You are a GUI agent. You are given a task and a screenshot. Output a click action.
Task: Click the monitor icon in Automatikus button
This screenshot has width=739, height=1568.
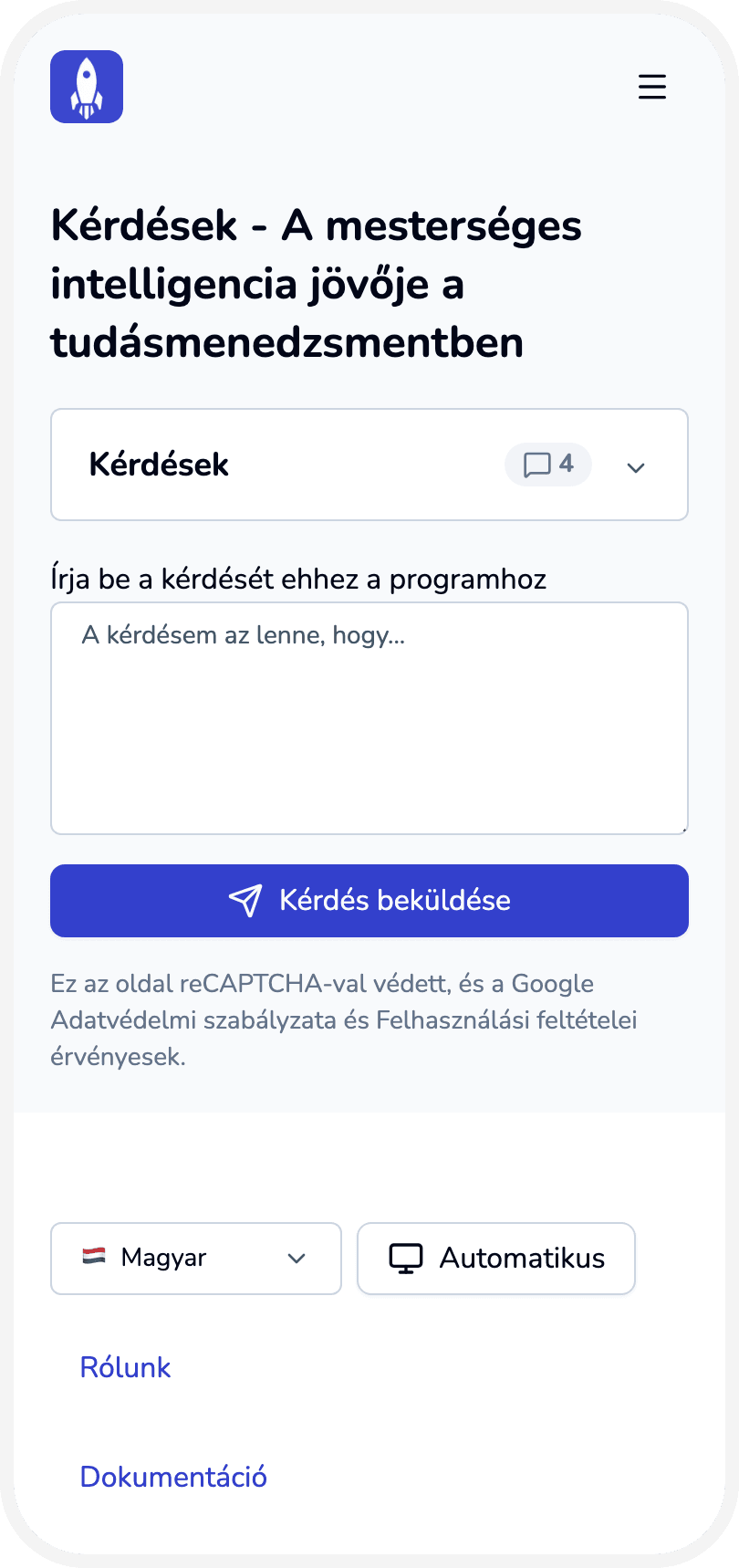click(406, 1259)
